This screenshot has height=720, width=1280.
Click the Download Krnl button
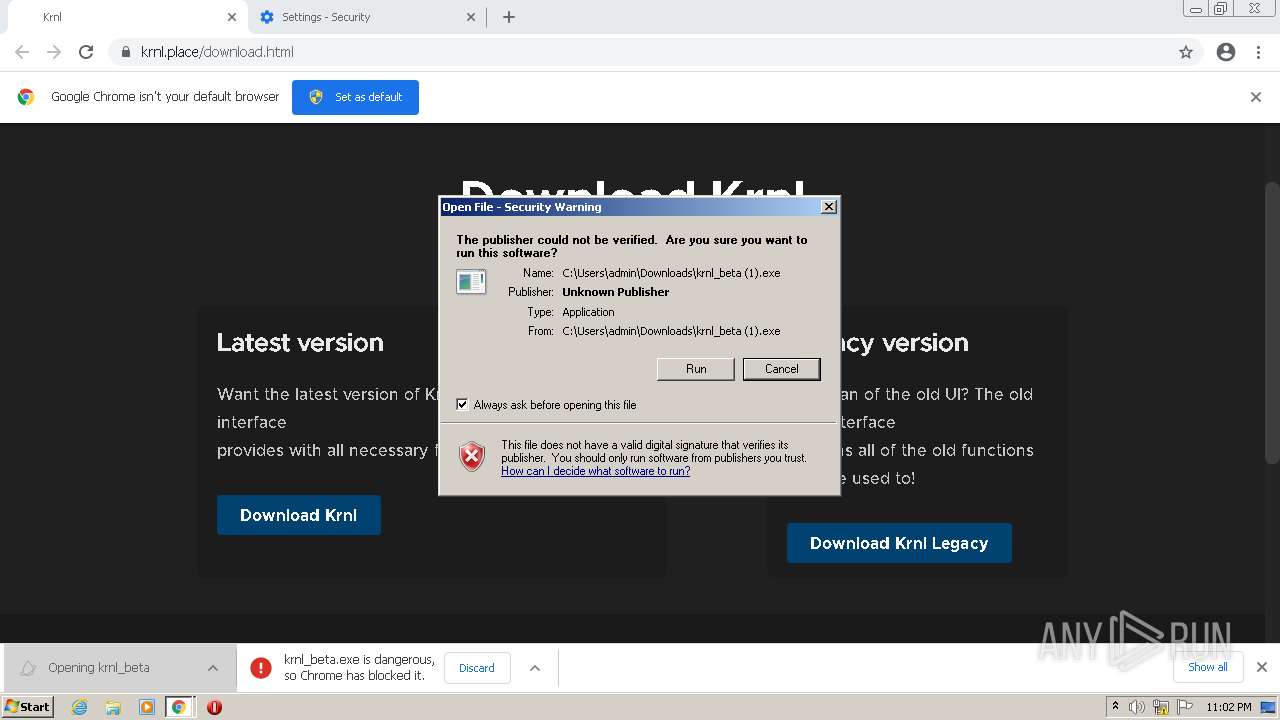[299, 515]
